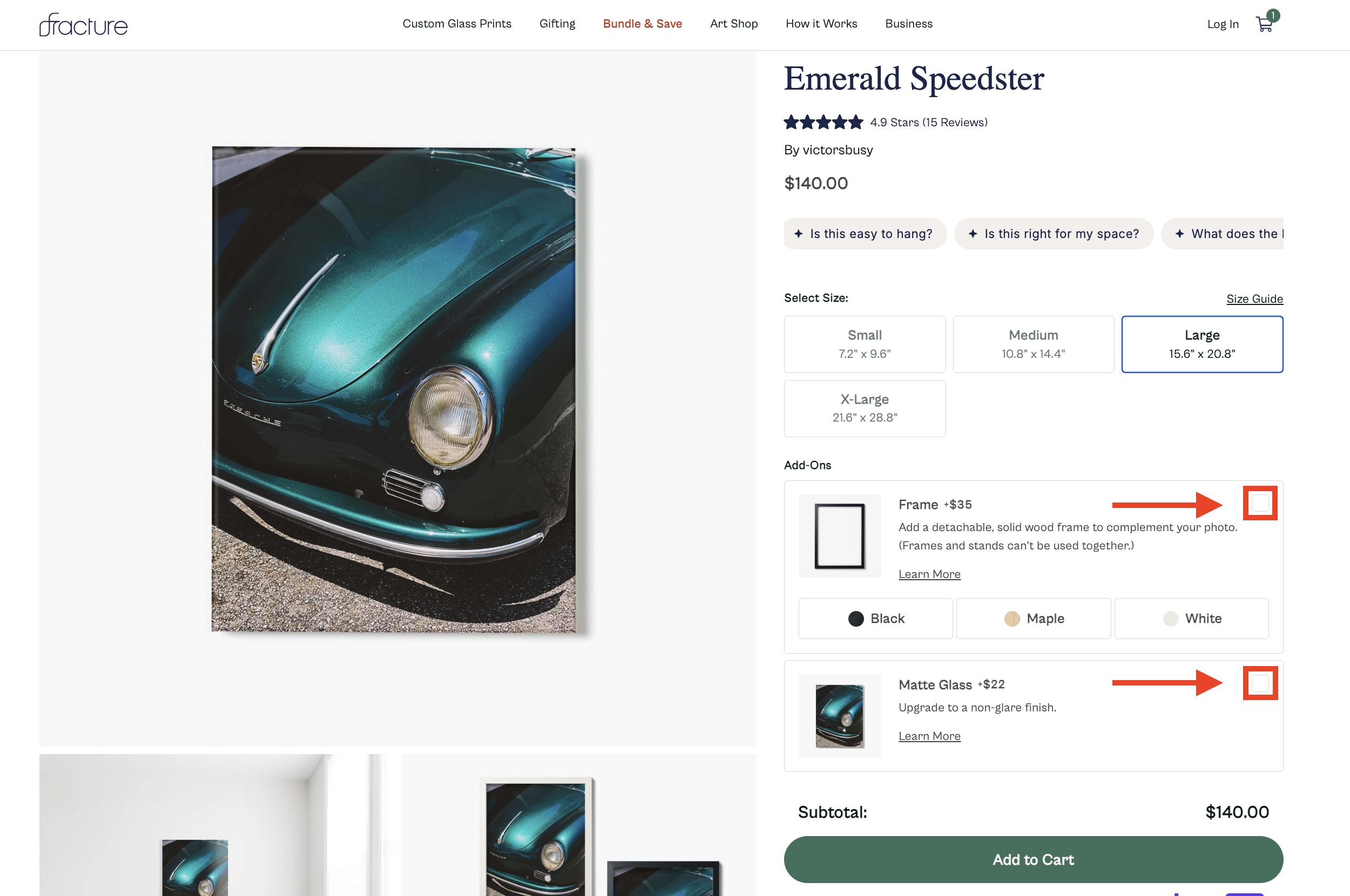Select the Small size option

[864, 344]
